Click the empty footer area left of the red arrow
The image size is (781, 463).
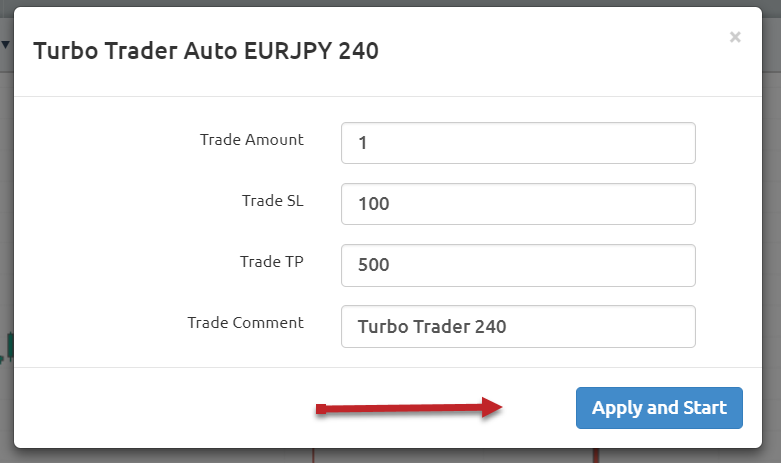pos(164,408)
